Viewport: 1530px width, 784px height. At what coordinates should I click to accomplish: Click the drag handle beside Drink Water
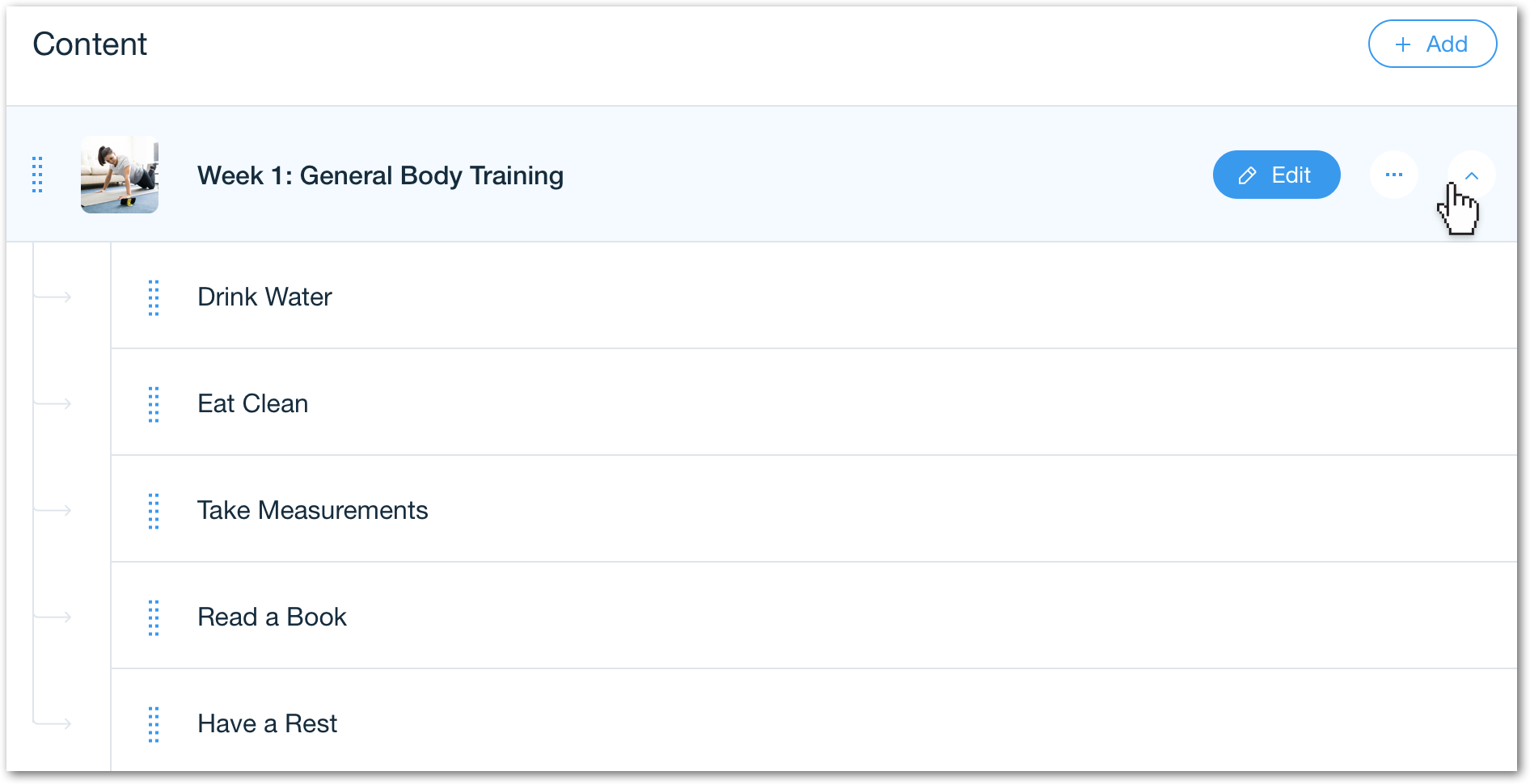click(154, 297)
